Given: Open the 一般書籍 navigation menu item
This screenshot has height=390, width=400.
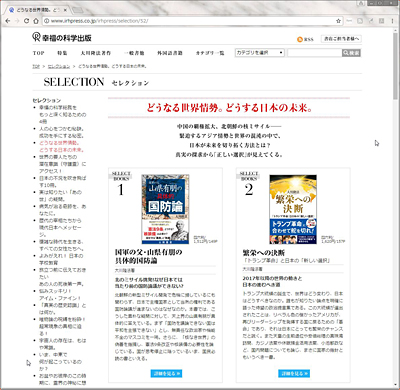Looking at the screenshot, I should 134,53.
